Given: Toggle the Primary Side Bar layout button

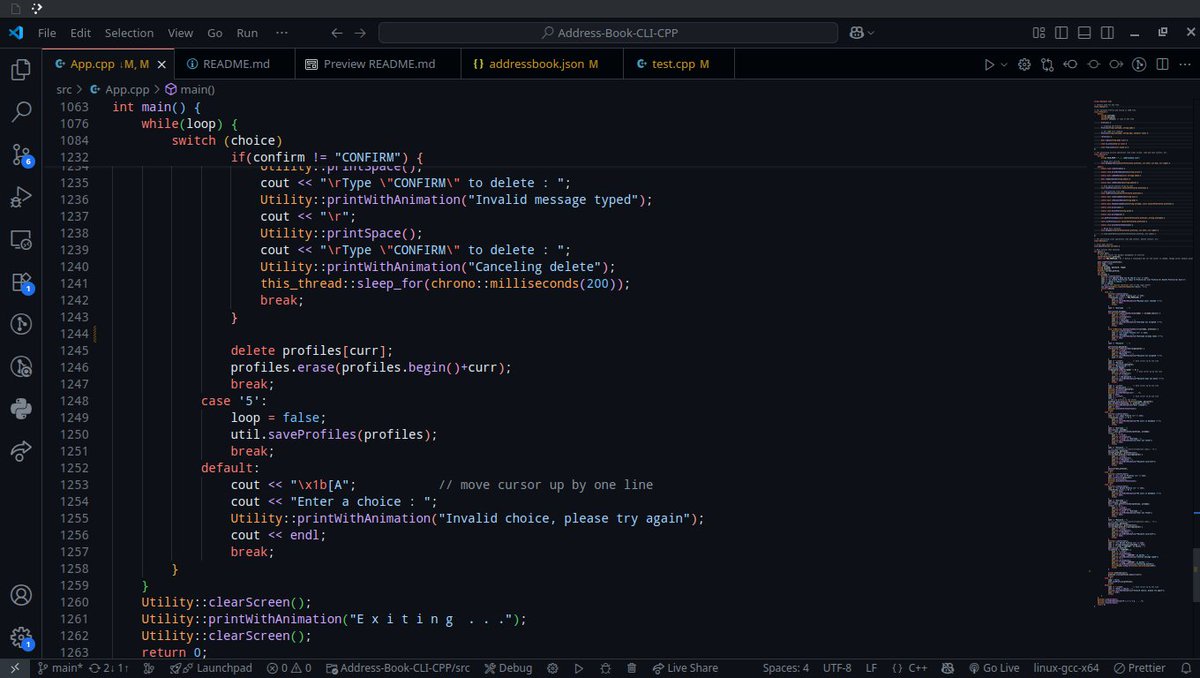Looking at the screenshot, I should pos(1062,32).
